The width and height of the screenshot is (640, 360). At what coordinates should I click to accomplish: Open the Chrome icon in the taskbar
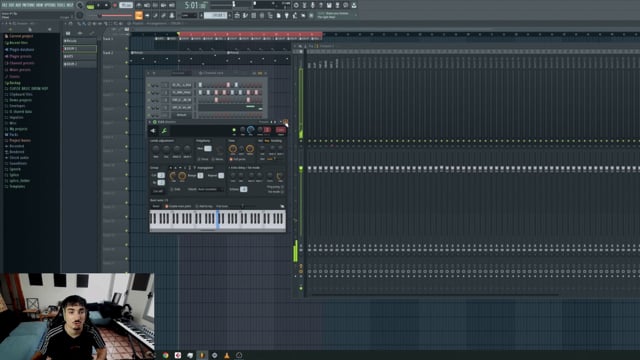coord(166,355)
